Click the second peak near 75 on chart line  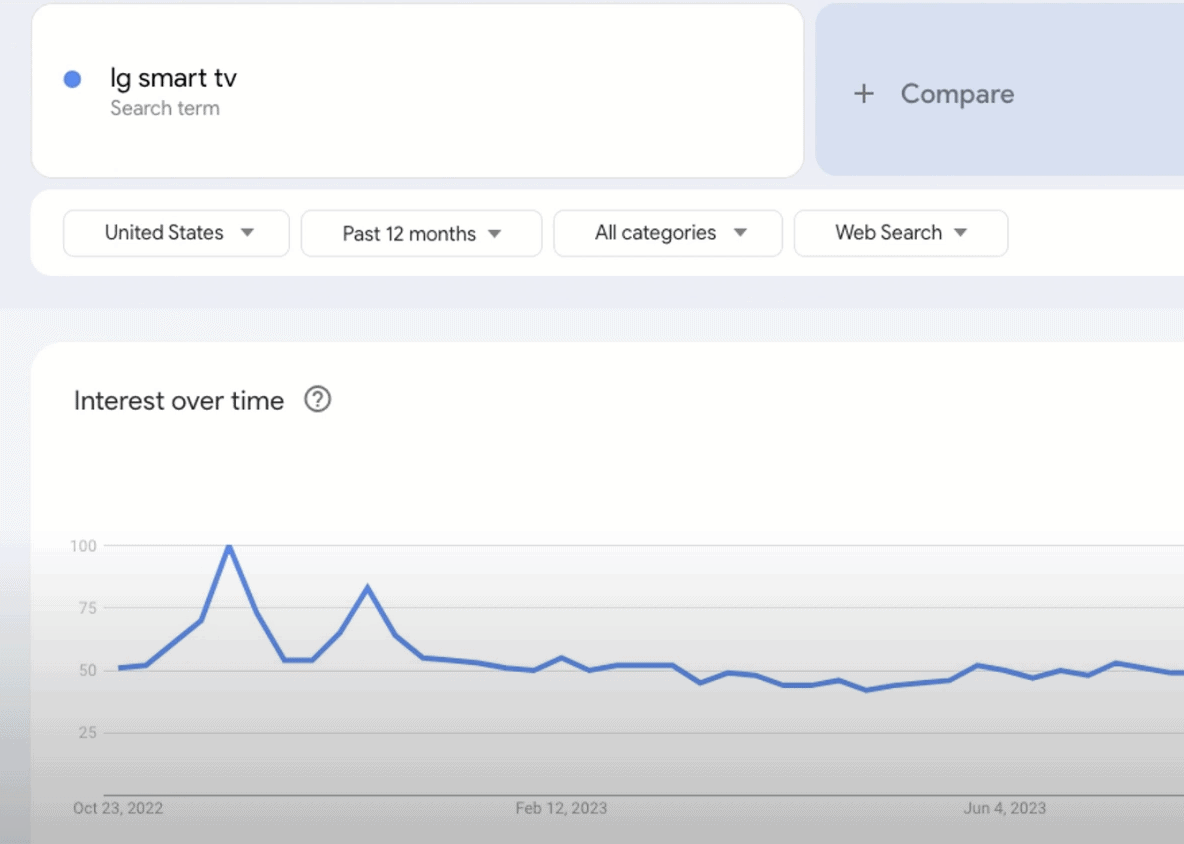pos(368,587)
